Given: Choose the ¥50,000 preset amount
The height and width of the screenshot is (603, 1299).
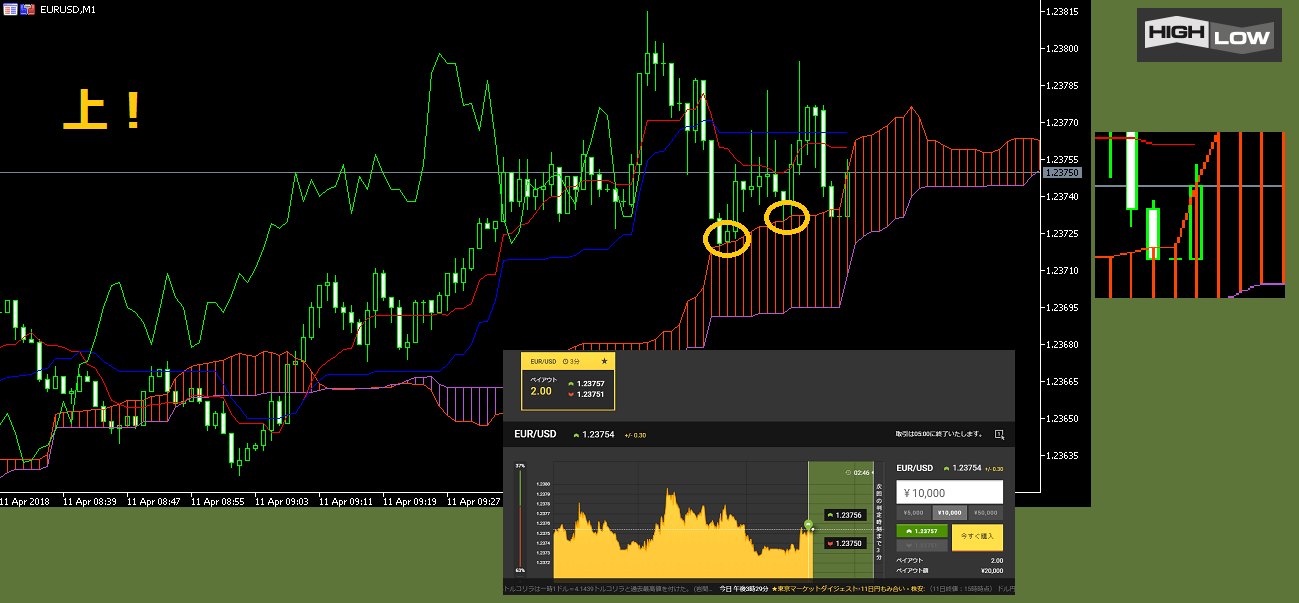Looking at the screenshot, I should coord(985,512).
